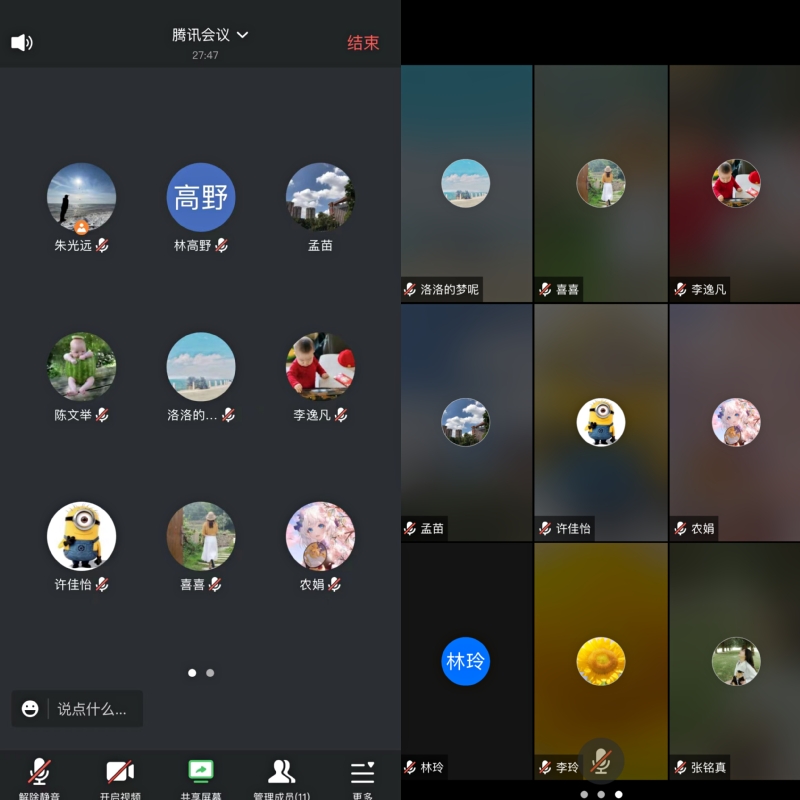Switch to second page dot under avatars

point(210,673)
